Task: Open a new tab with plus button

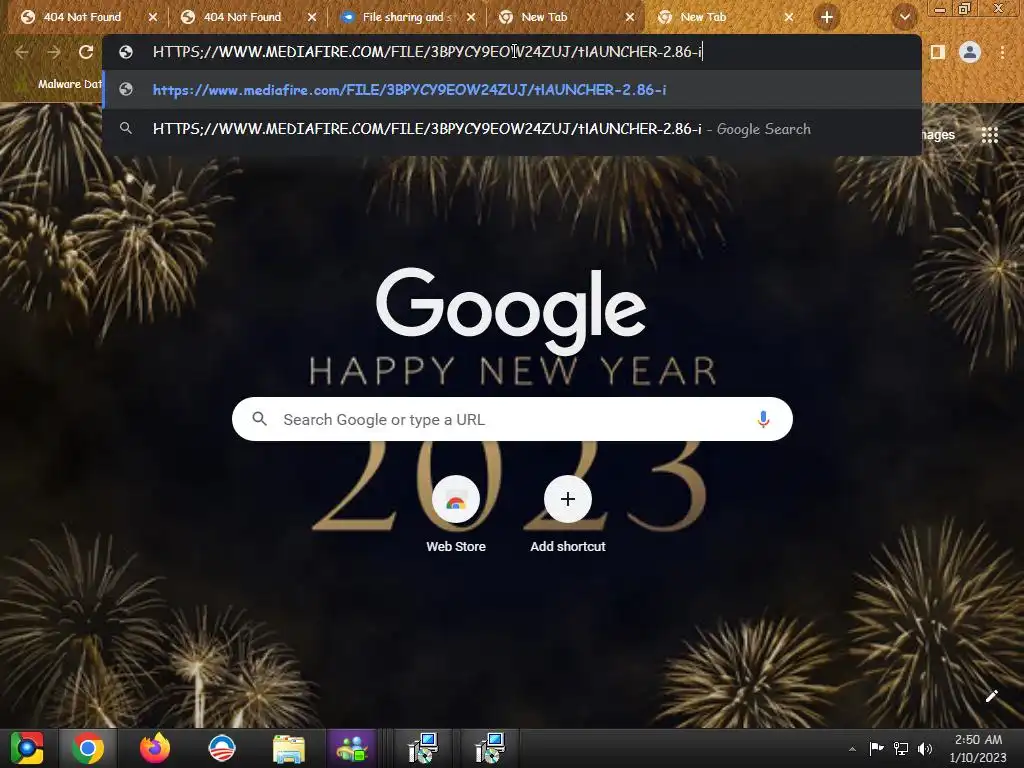Action: click(827, 18)
